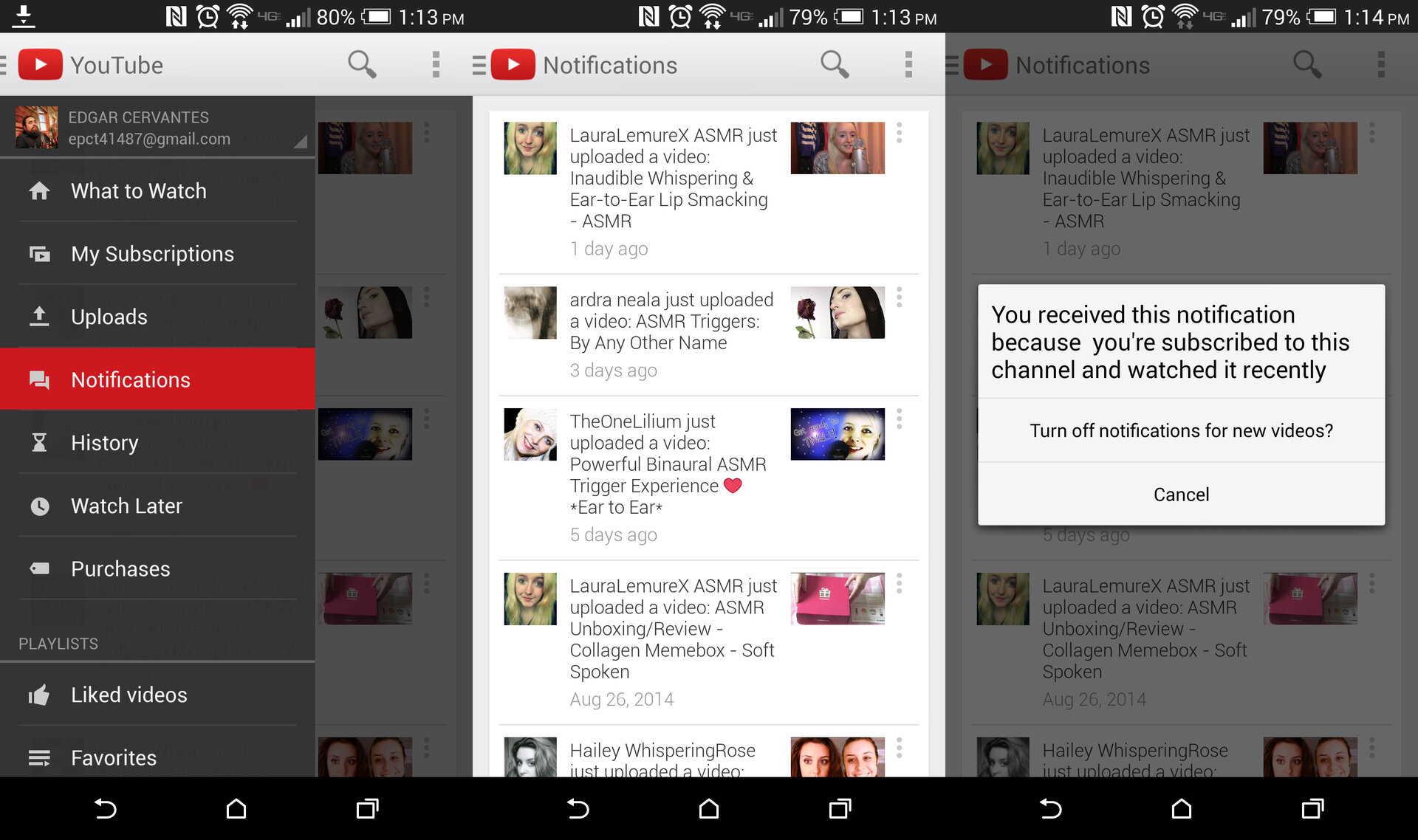1418x840 pixels.
Task: Open overflow menu beside YouTube search icon
Action: [436, 65]
